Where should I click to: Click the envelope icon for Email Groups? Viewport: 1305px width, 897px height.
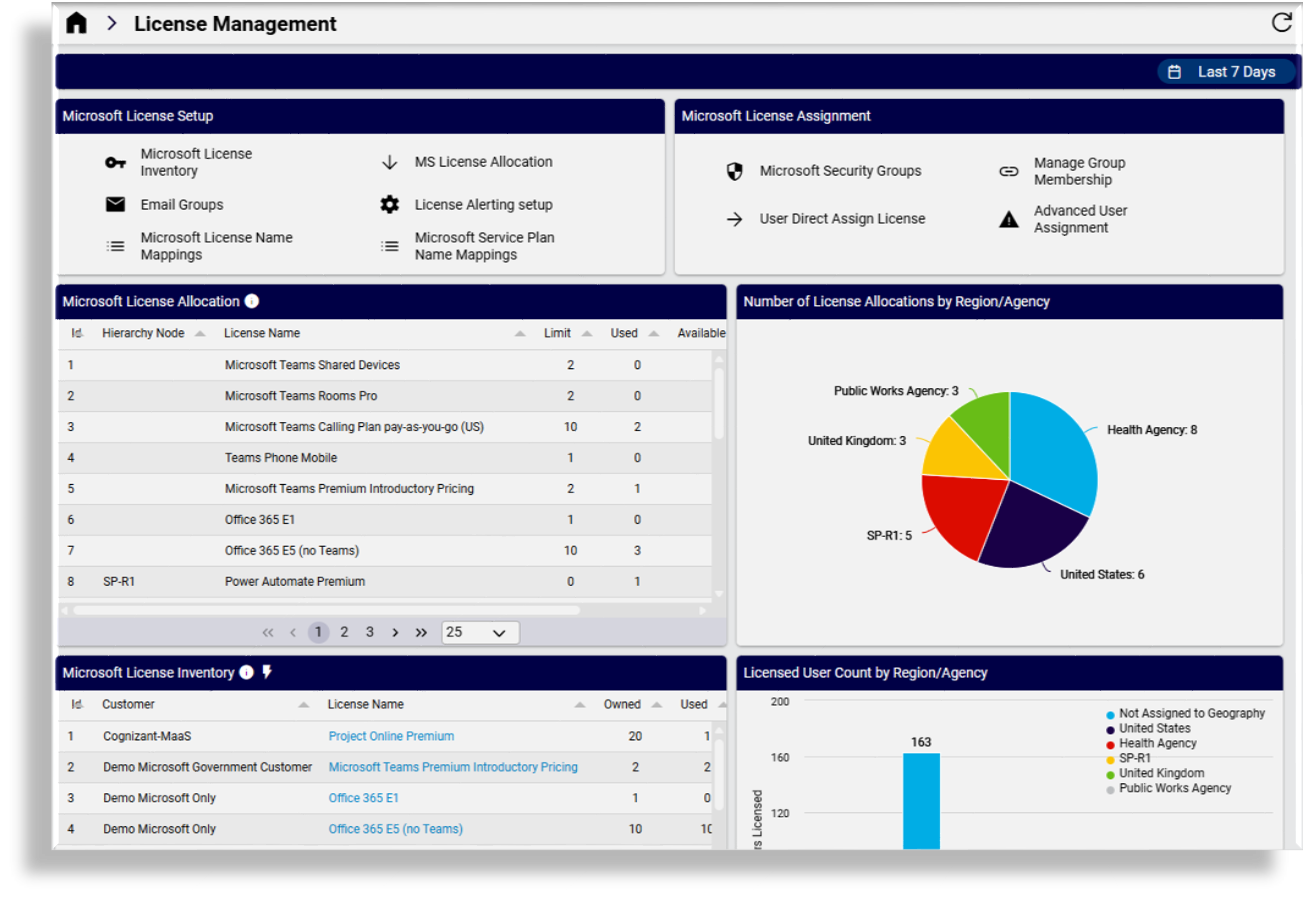click(116, 204)
